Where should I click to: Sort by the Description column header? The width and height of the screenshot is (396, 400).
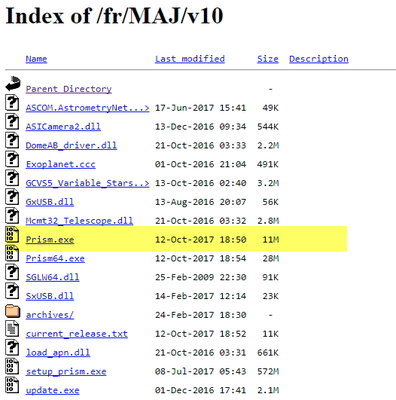point(319,59)
